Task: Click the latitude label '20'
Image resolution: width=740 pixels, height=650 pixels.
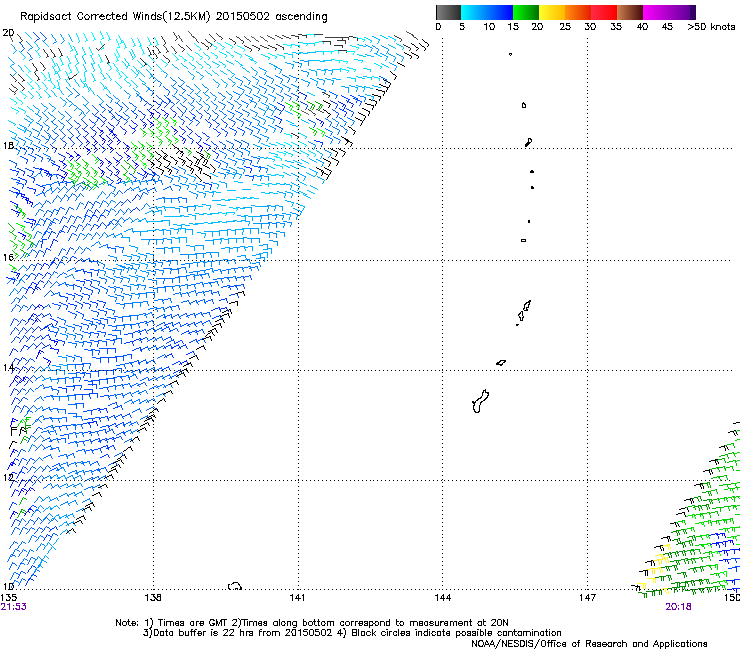Action: click(8, 33)
